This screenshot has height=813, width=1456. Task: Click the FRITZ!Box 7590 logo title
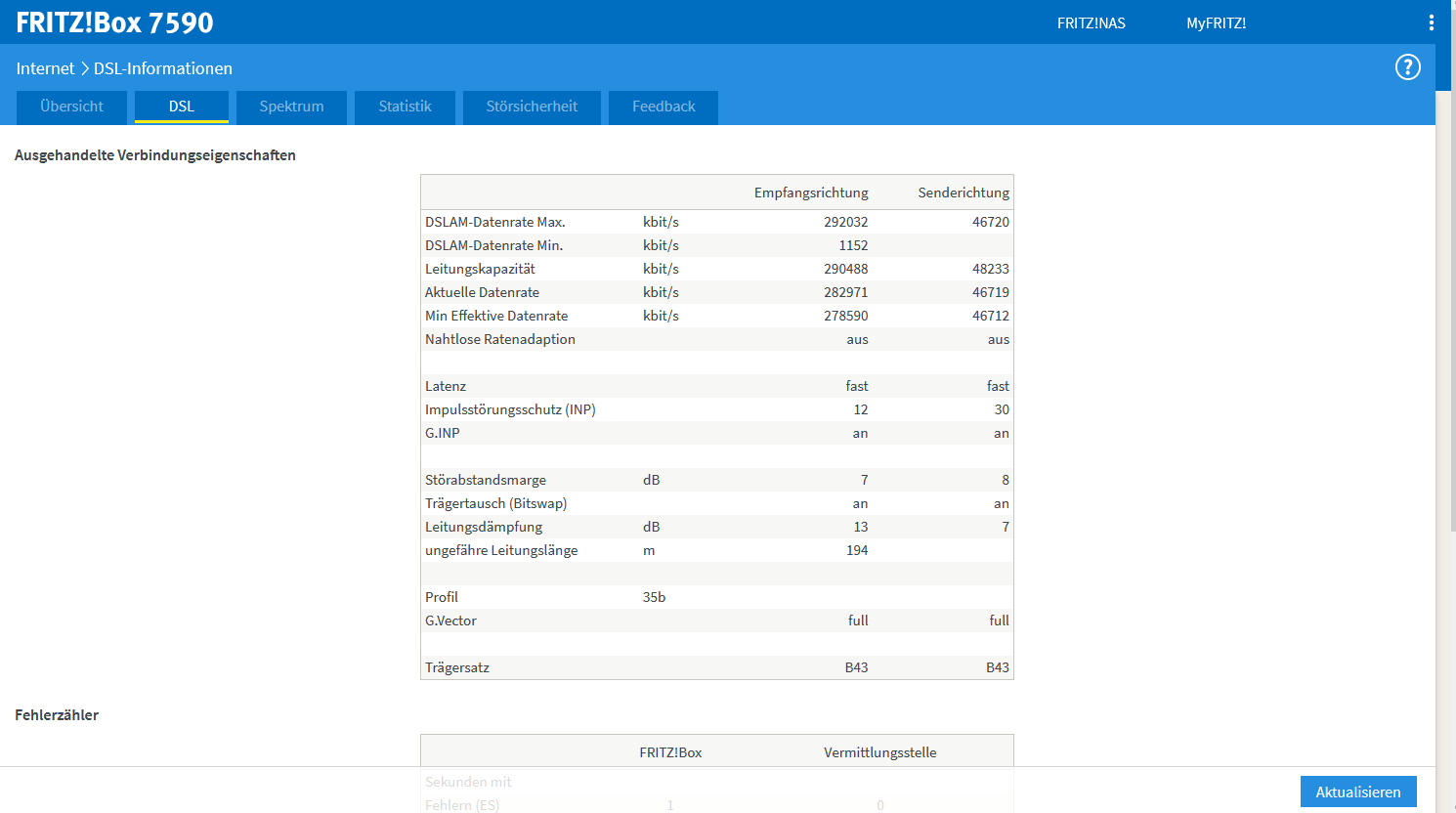point(114,22)
